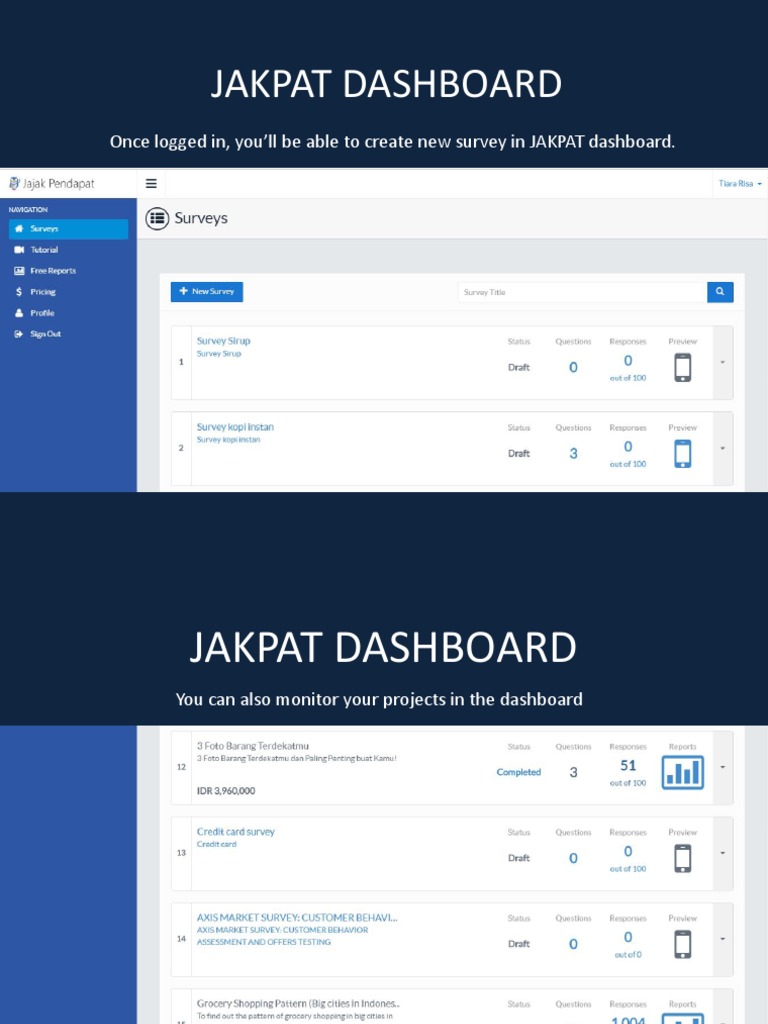
Task: Click the Draft status of Survey Sirup
Action: point(519,368)
